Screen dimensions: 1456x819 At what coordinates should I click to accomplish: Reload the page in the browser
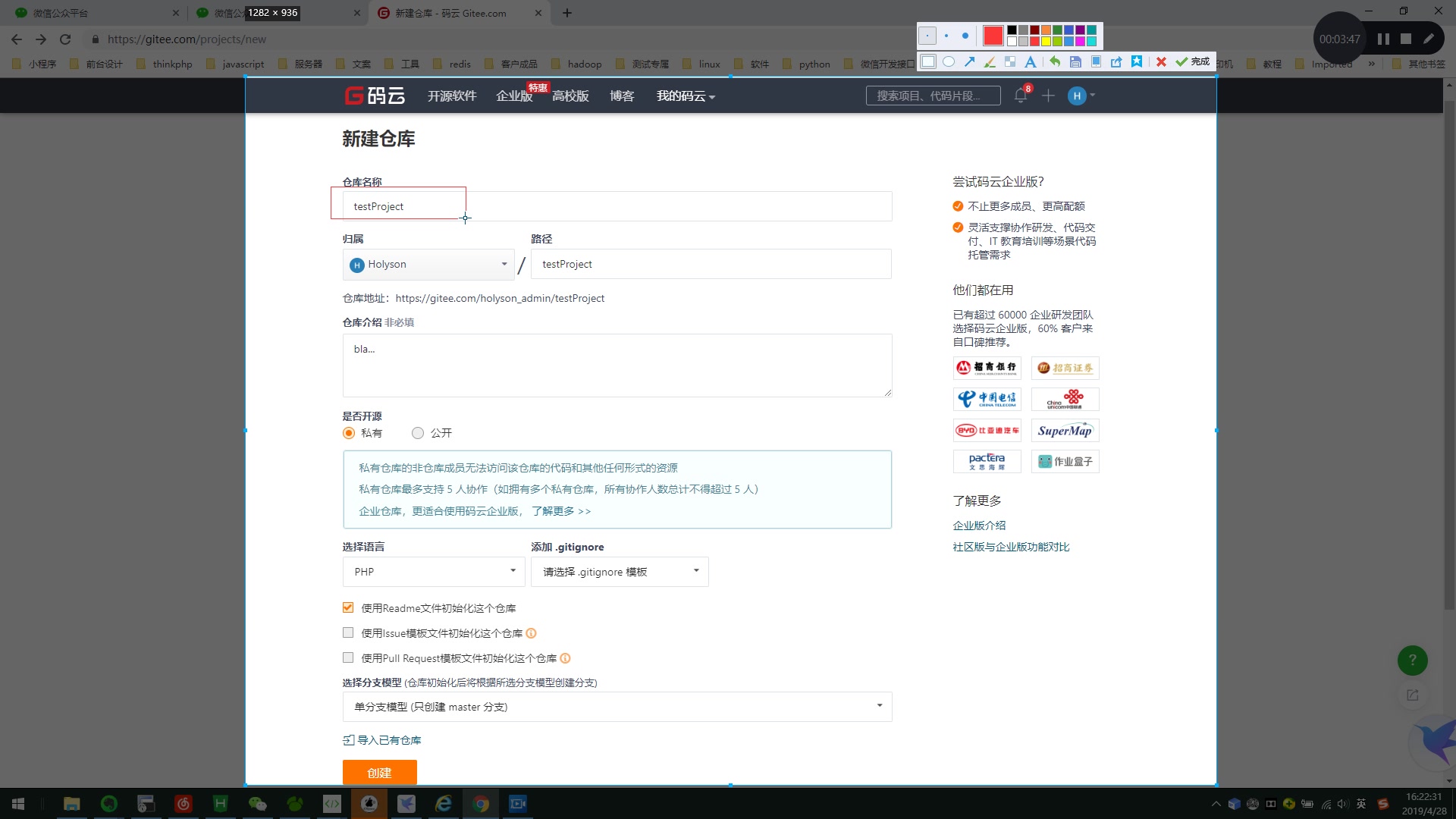[x=65, y=39]
